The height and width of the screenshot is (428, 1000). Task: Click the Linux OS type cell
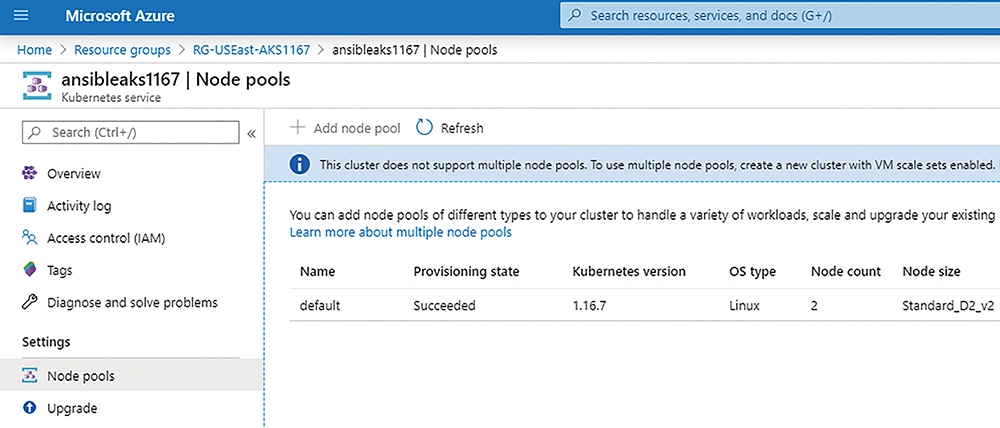744,306
